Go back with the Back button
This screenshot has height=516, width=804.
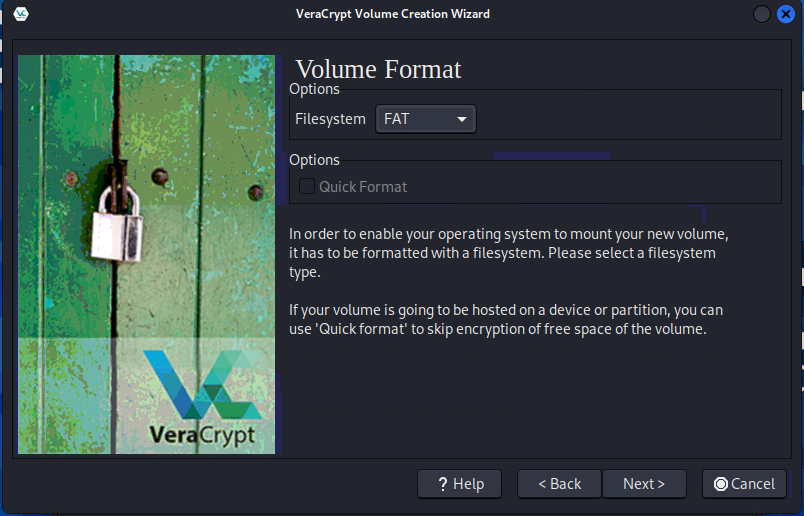559,484
